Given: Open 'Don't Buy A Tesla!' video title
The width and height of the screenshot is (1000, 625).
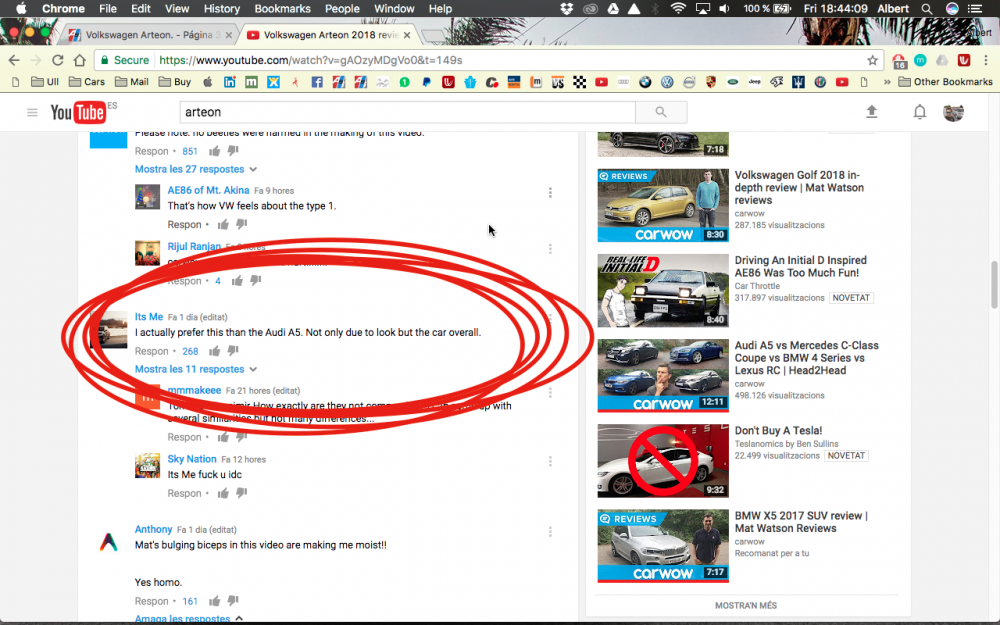Looking at the screenshot, I should point(778,430).
